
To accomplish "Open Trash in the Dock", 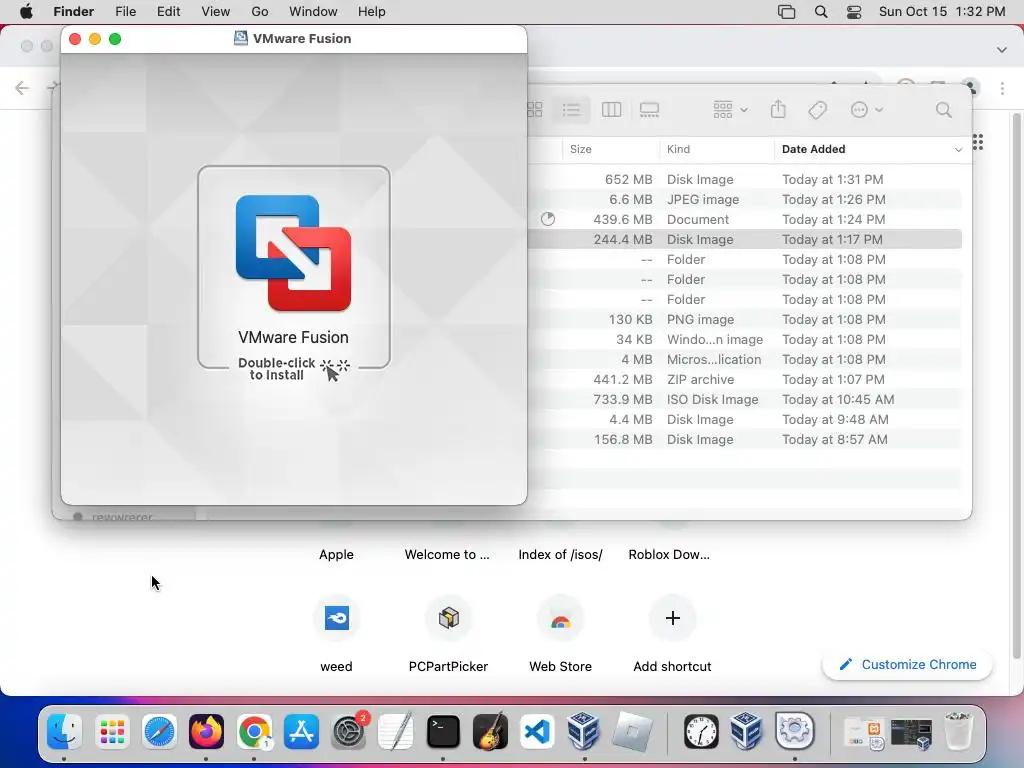I will (958, 731).
